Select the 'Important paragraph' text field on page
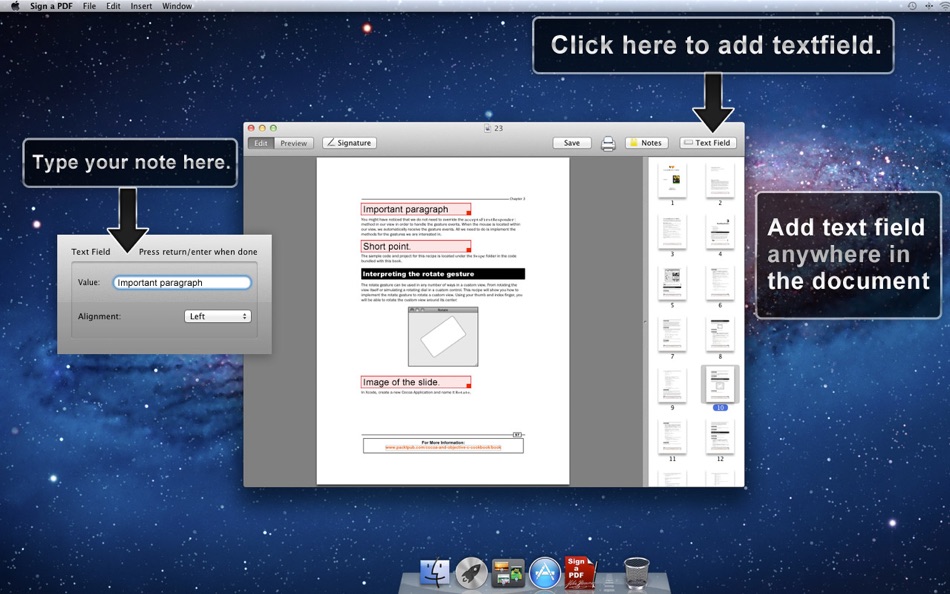Screen dimensions: 950x594 pos(416,209)
